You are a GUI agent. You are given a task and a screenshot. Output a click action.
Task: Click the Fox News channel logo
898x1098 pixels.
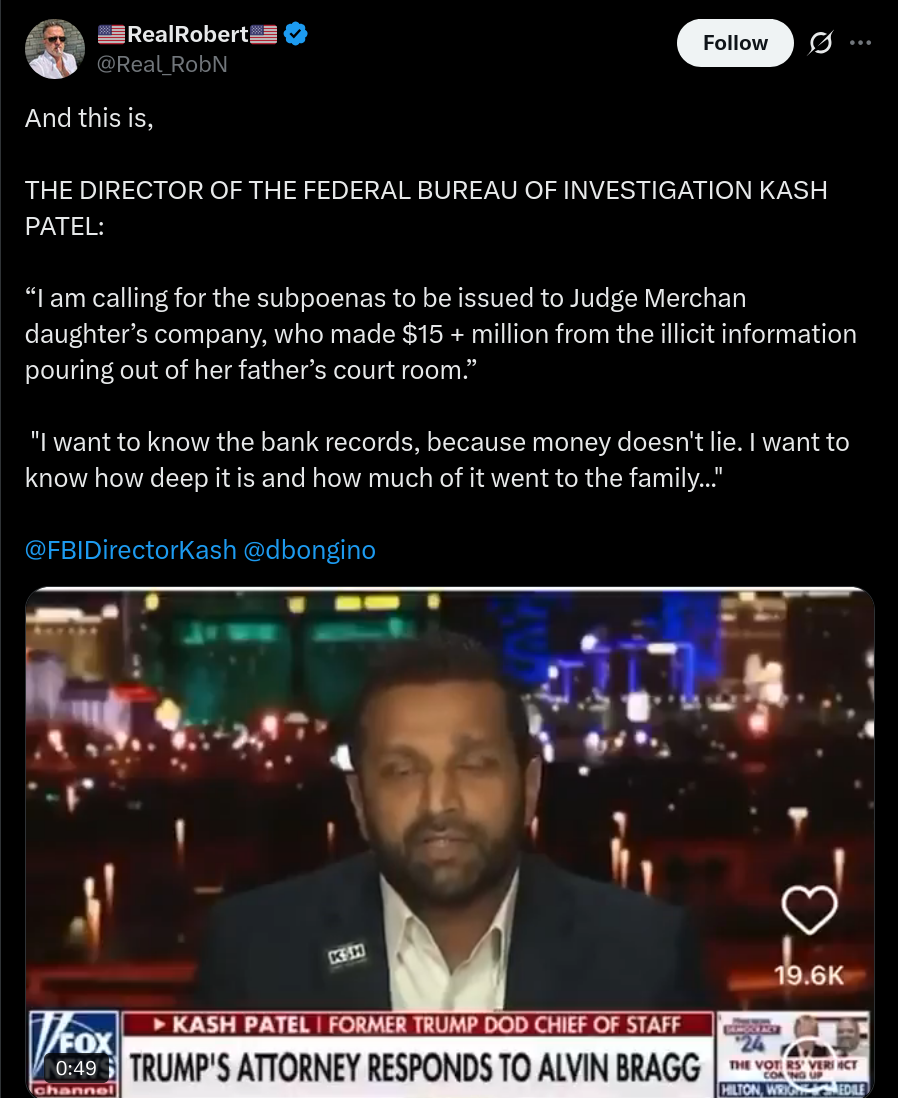(x=73, y=1053)
